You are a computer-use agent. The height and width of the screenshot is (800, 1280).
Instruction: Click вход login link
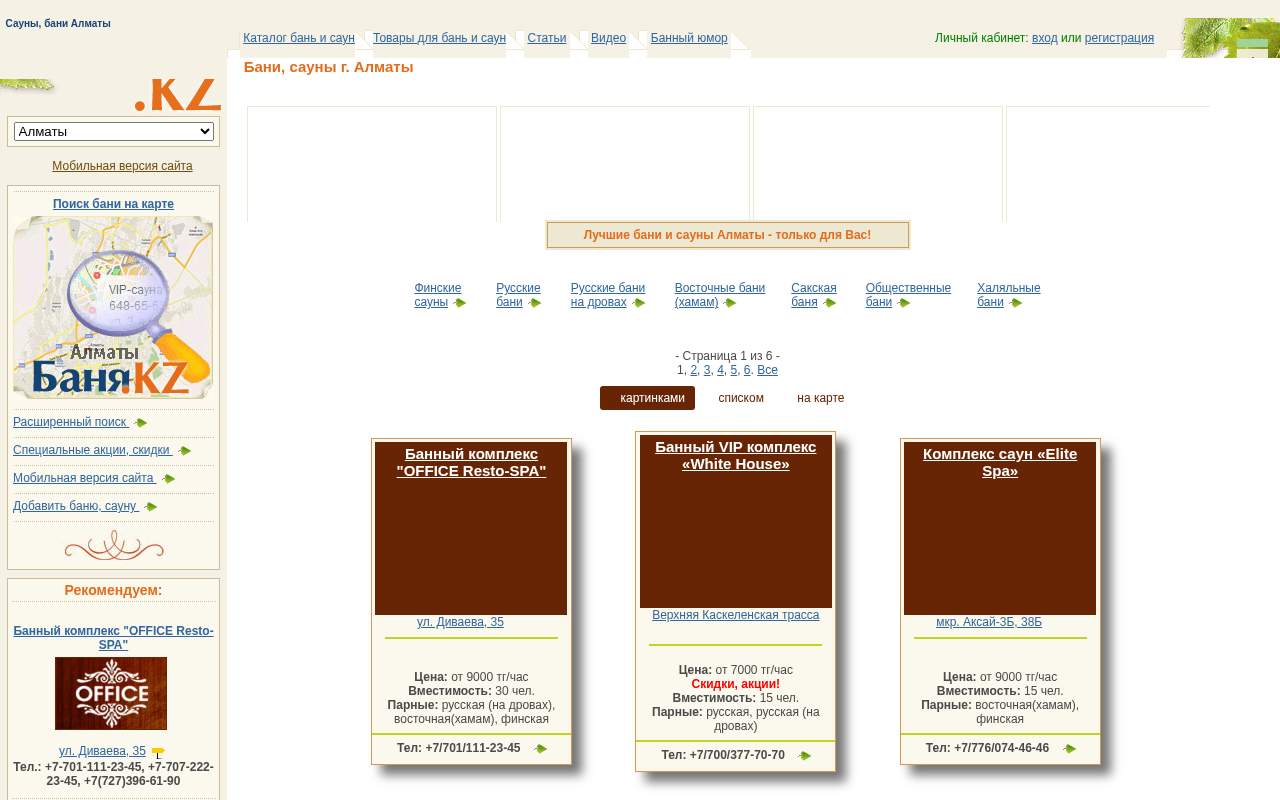pyautogui.click(x=1045, y=38)
